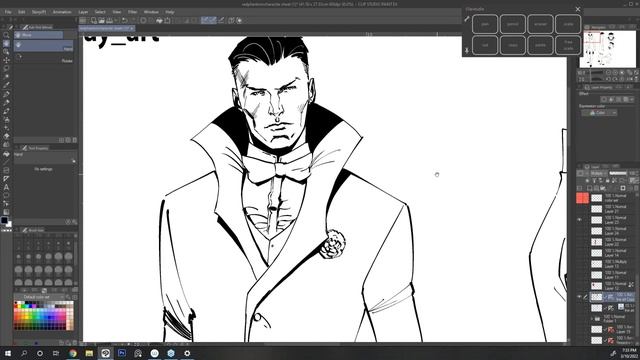Open the Filter menu
Image resolution: width=640 pixels, height=360 pixels.
point(133,12)
